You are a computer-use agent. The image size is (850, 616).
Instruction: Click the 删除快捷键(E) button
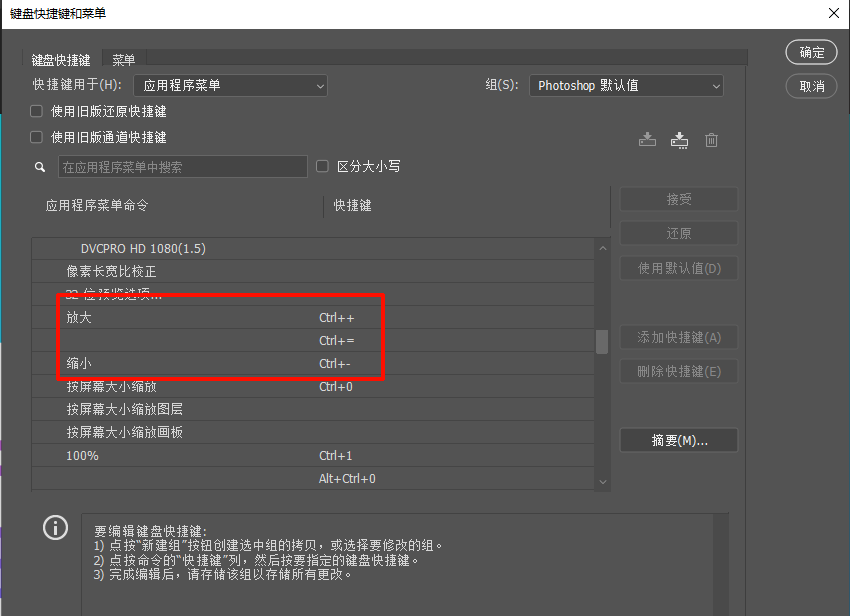678,371
